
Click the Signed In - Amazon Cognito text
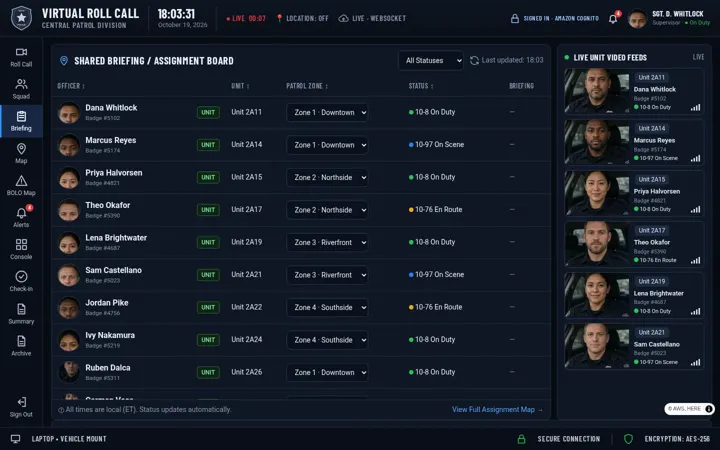[x=561, y=18]
